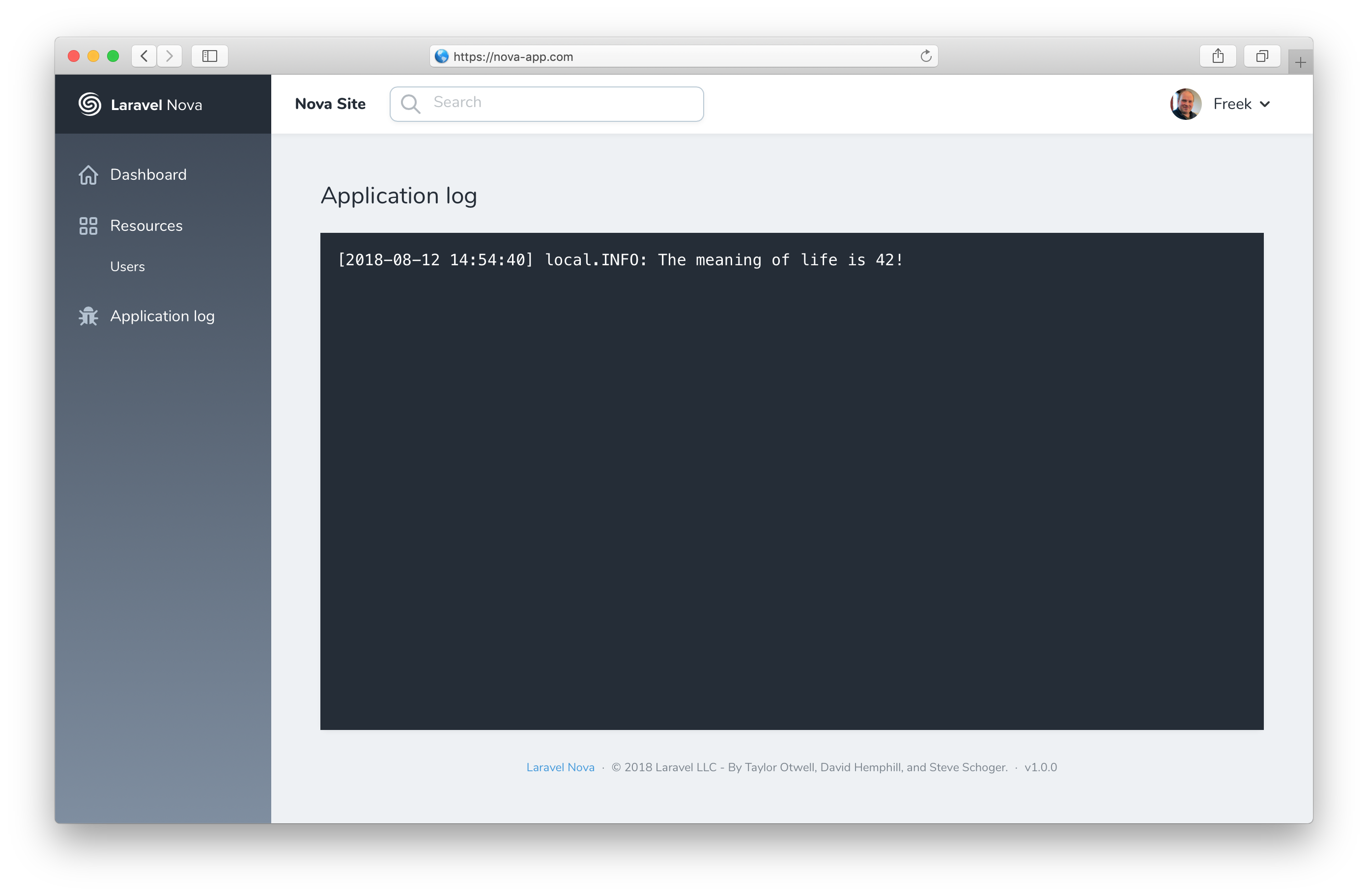Maximize the window with green button
This screenshot has height=896, width=1368.
(x=113, y=56)
